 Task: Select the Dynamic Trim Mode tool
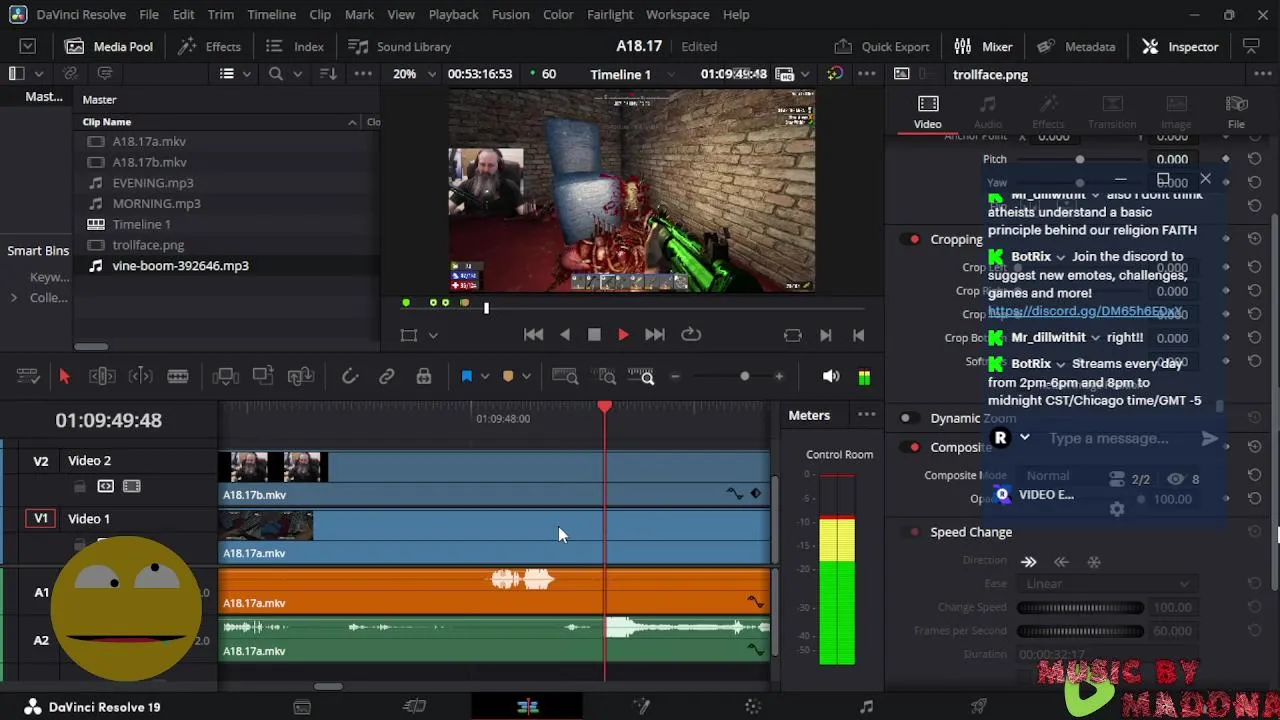[141, 377]
